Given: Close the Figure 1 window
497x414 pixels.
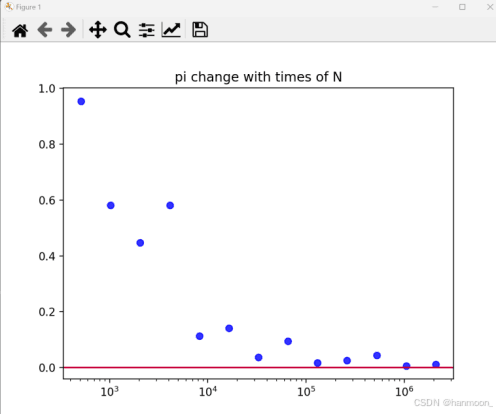Looking at the screenshot, I should click(490, 7).
